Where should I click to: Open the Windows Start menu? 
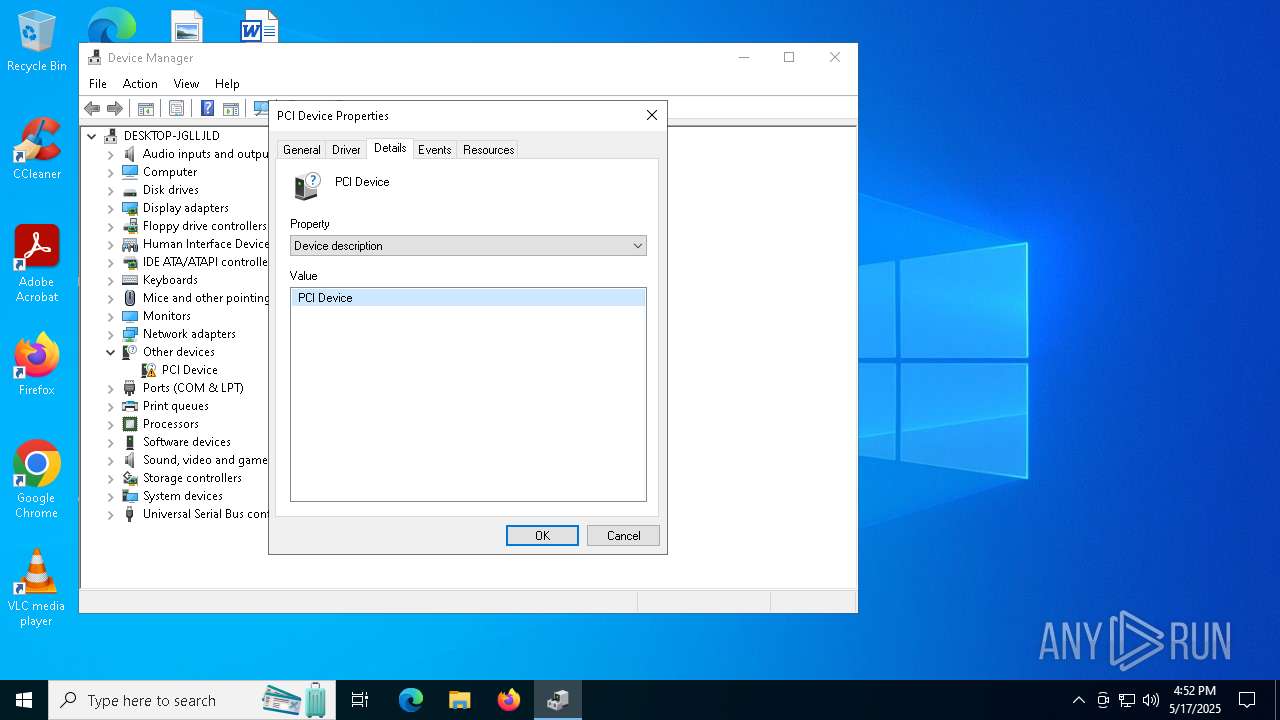(x=24, y=700)
